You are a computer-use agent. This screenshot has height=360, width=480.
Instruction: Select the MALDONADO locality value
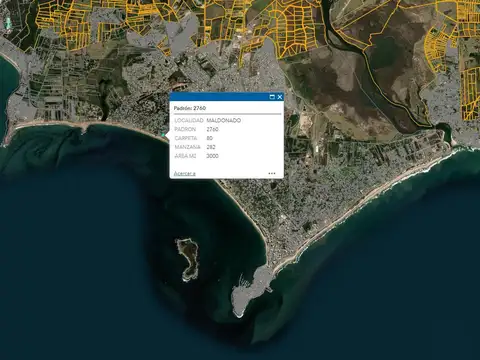(224, 120)
